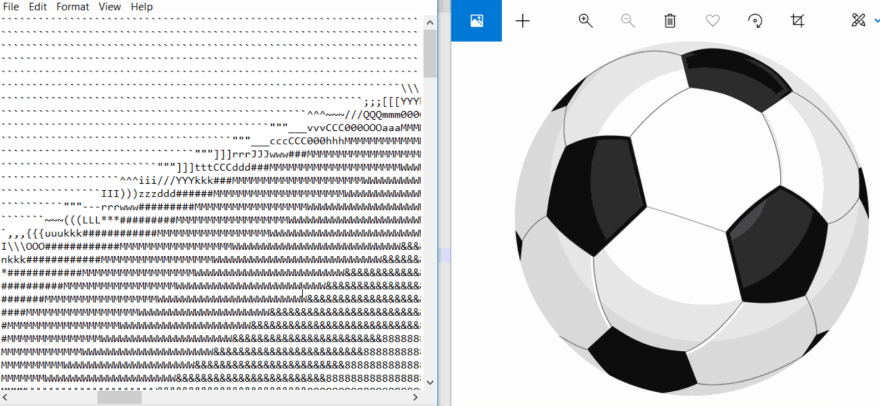Click Notepad vertical scrollbar up arrow
The image size is (880, 406).
click(430, 22)
